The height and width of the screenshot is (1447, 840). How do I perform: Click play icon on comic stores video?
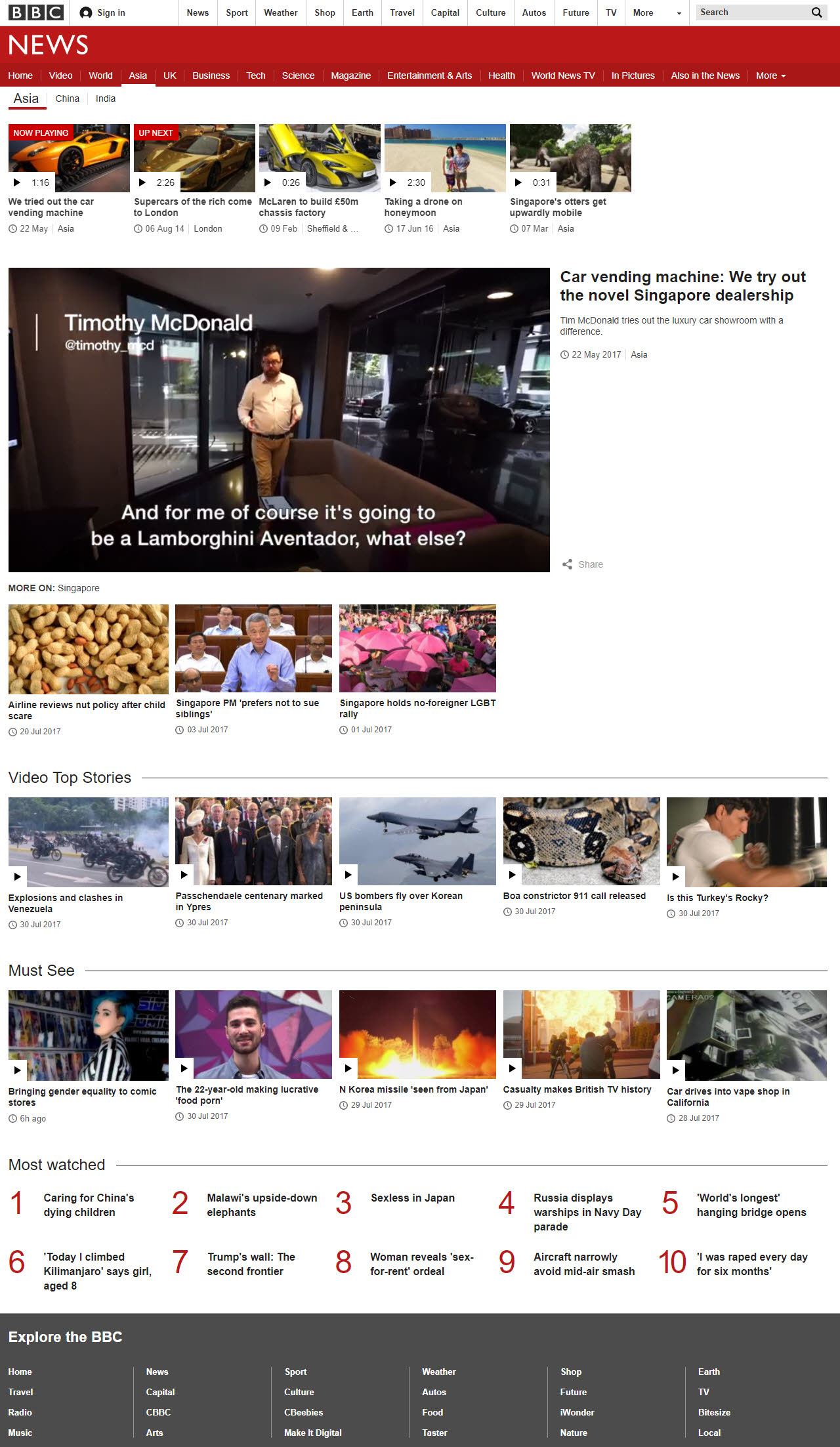click(x=18, y=1070)
